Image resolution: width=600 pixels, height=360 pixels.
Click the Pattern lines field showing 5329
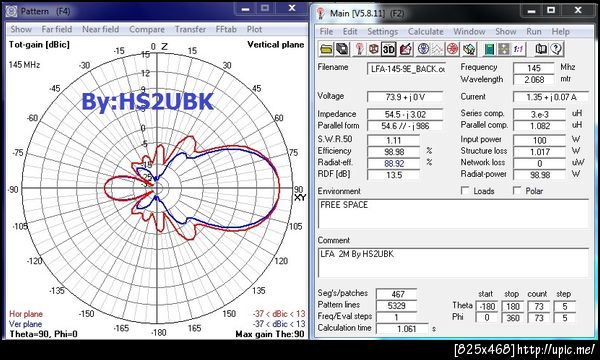396,306
